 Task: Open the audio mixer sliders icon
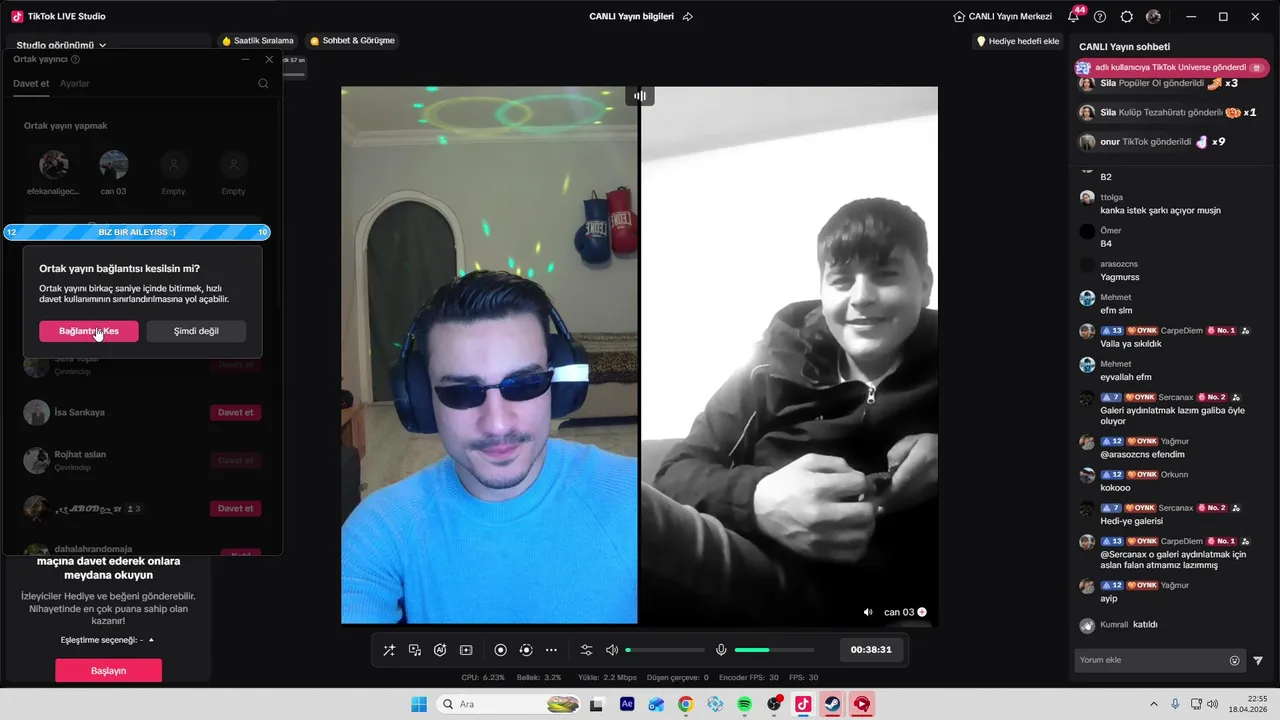click(587, 650)
